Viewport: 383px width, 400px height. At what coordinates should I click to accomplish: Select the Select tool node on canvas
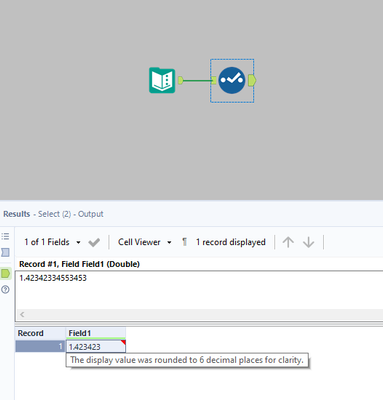click(232, 80)
